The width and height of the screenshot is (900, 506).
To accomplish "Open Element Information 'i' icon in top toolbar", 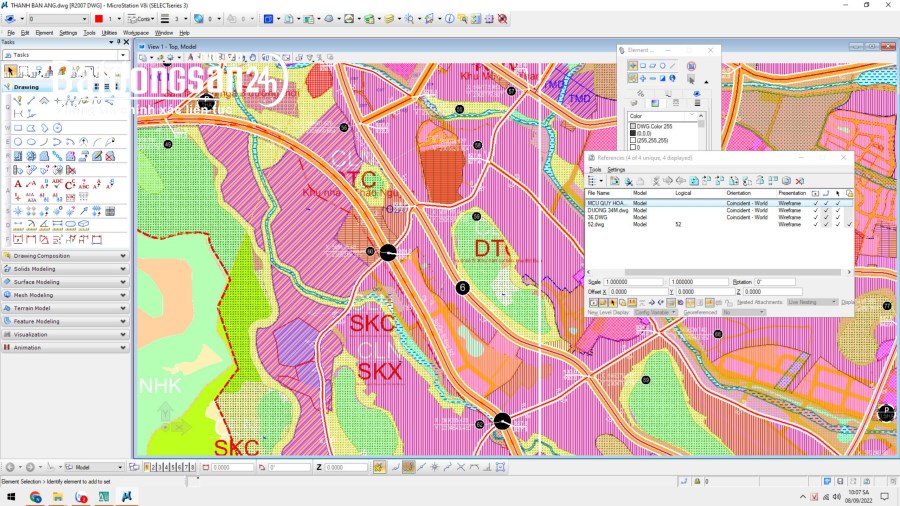I will 449,19.
